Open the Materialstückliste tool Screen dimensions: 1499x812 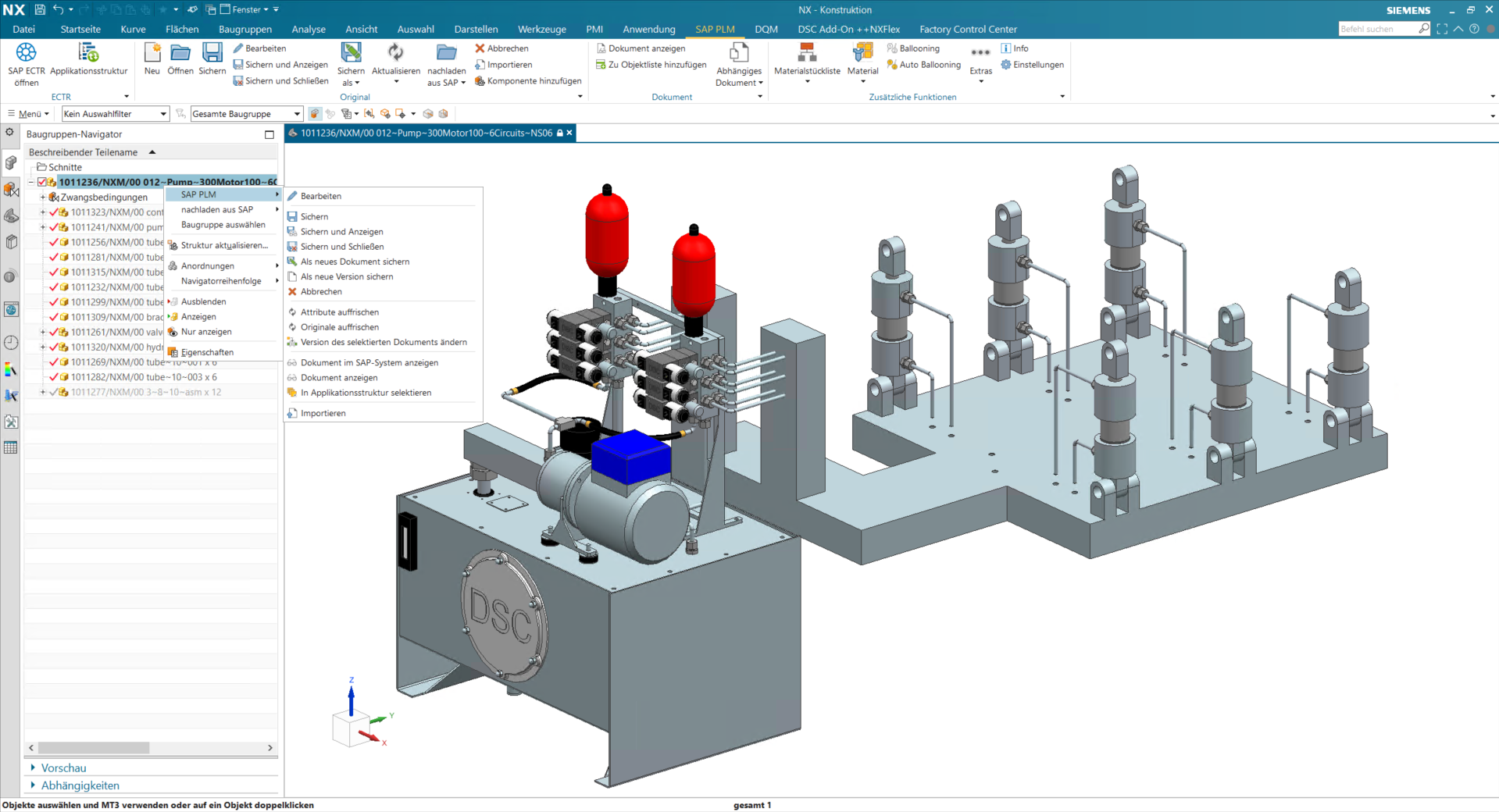[806, 62]
